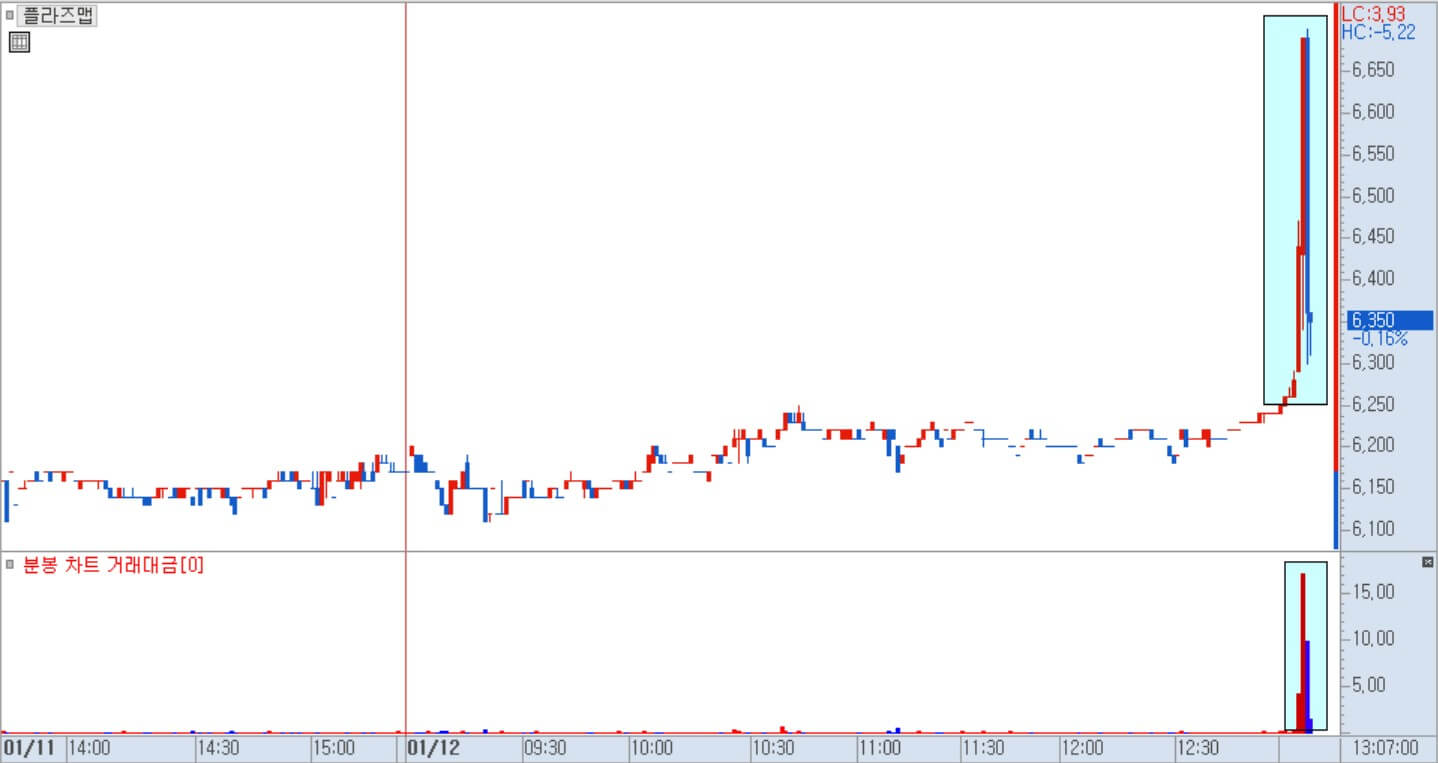
Task: Click the 6,200 price axis value
Action: 1374,445
